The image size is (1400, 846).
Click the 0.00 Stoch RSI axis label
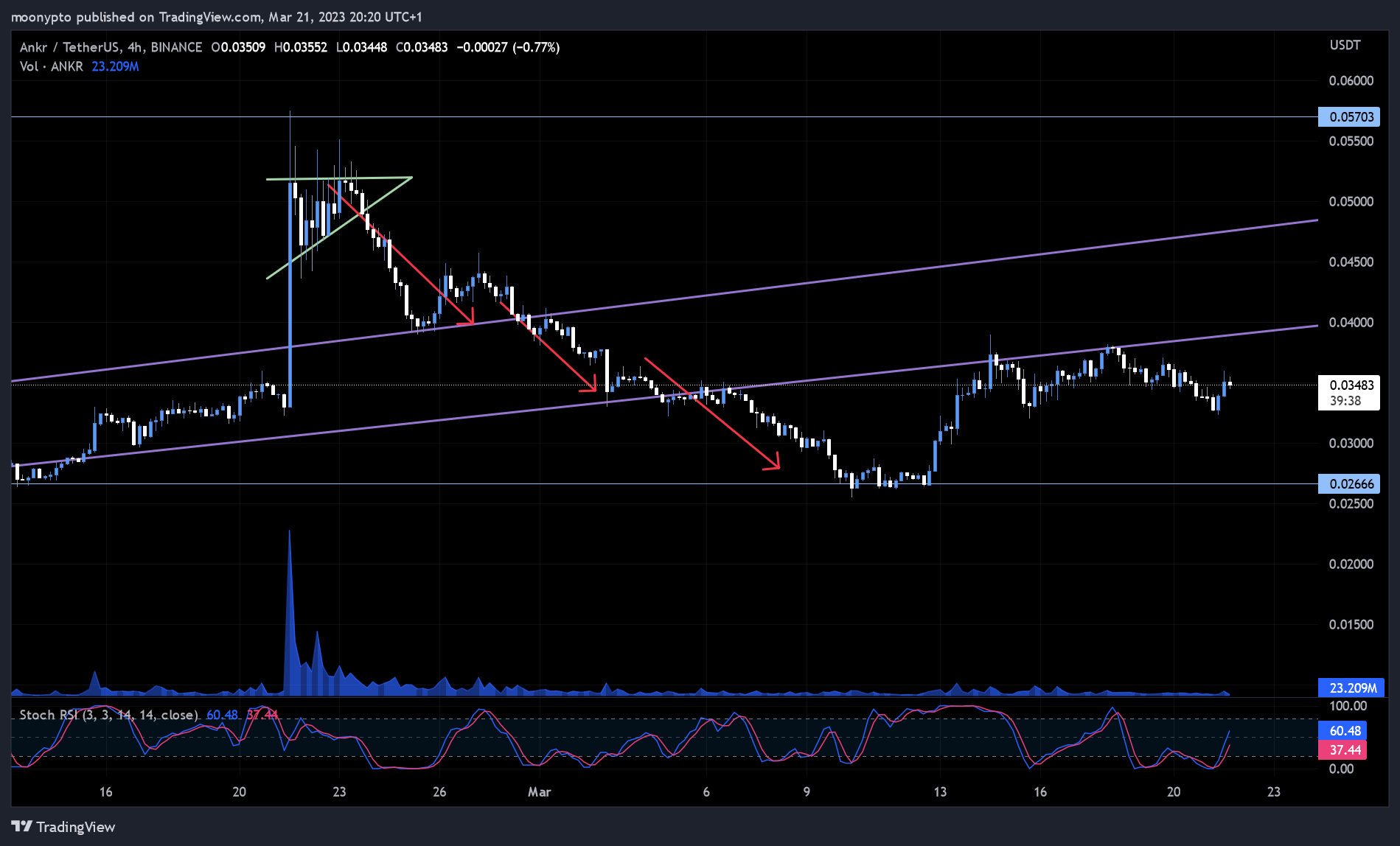point(1341,769)
